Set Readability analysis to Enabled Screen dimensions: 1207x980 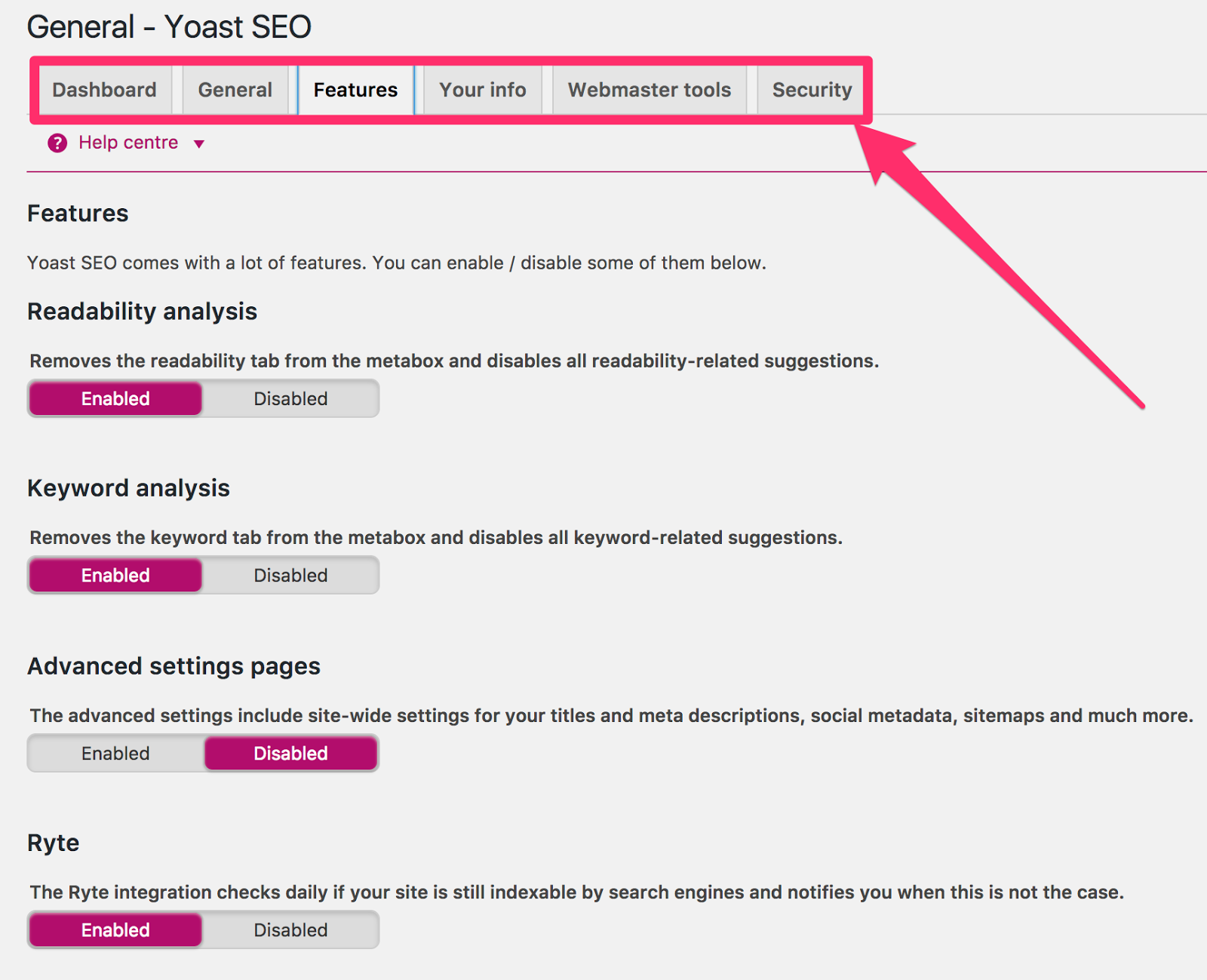point(115,398)
